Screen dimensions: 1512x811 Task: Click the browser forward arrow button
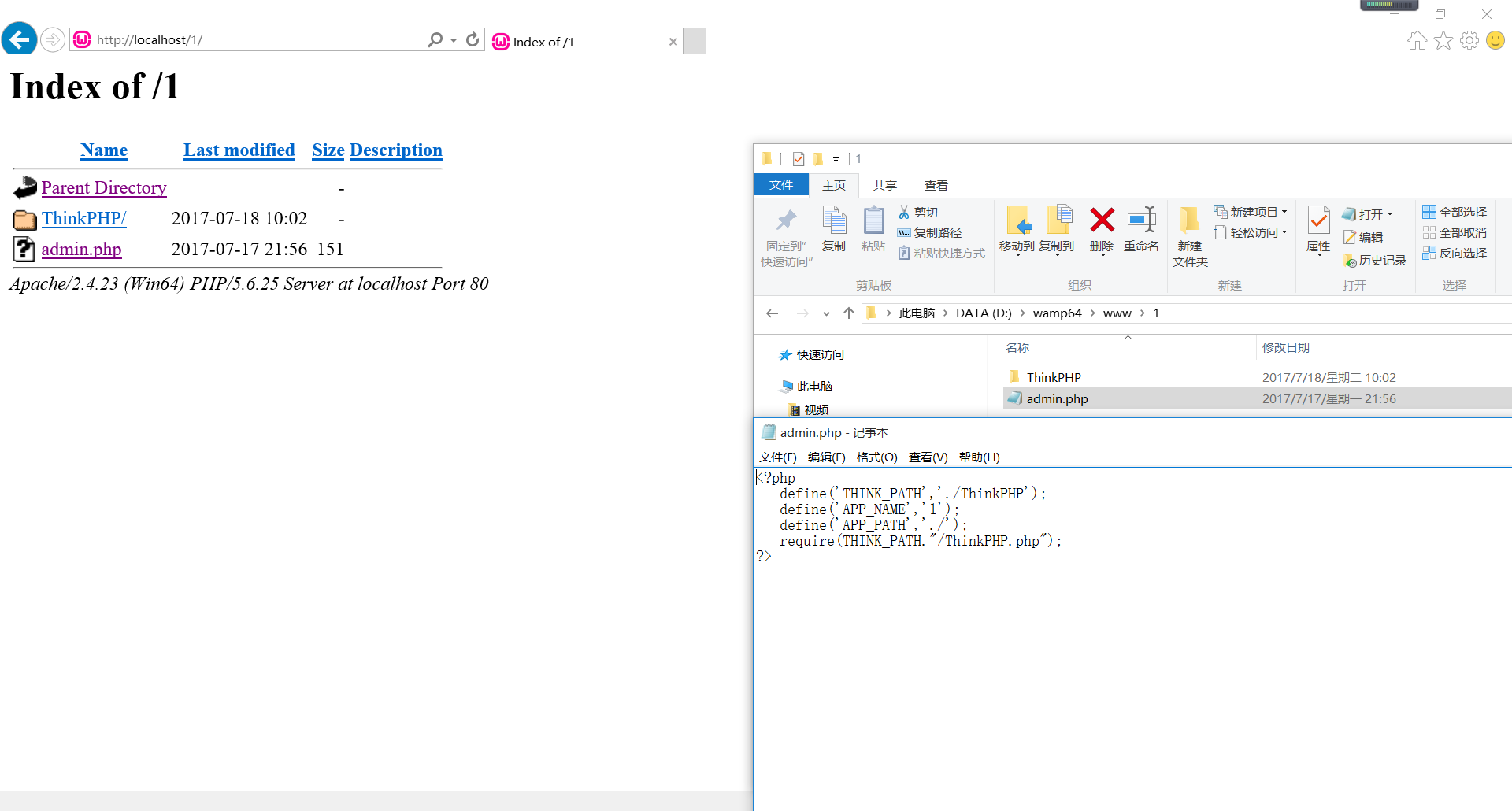tap(52, 39)
